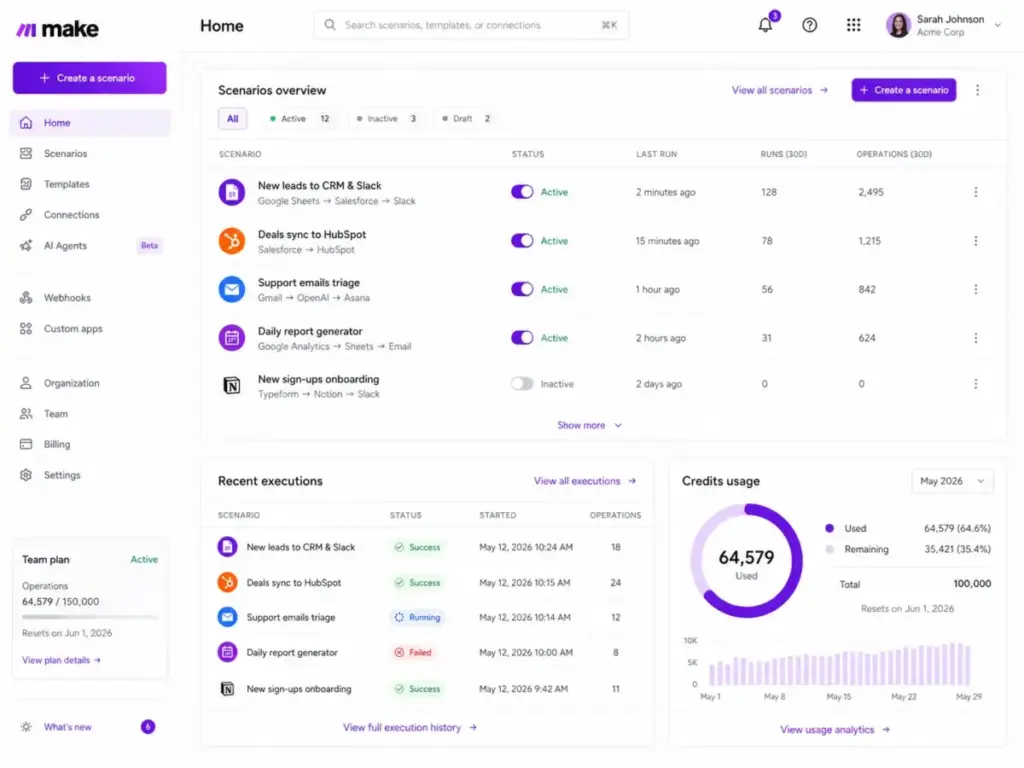Screen dimensions: 1024x768
Task: Expand Show more scenarios
Action: point(590,425)
